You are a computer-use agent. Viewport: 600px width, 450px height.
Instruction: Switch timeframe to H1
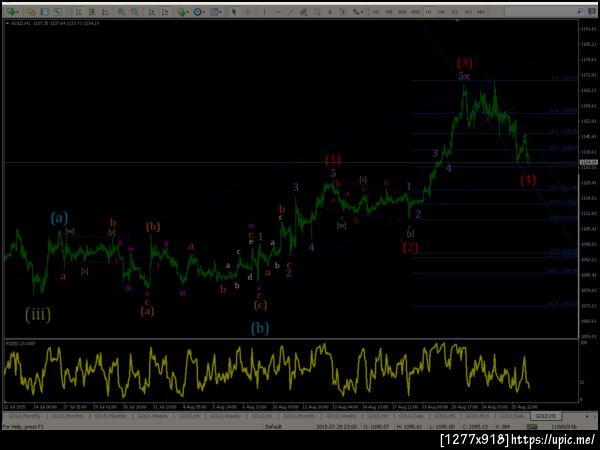coord(429,12)
